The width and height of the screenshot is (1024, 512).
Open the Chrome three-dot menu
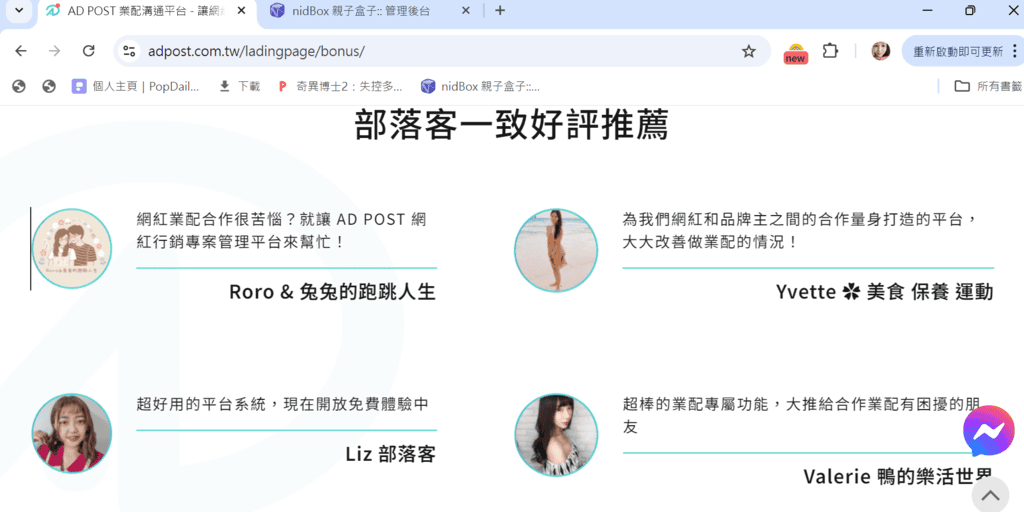pyautogui.click(x=1014, y=52)
